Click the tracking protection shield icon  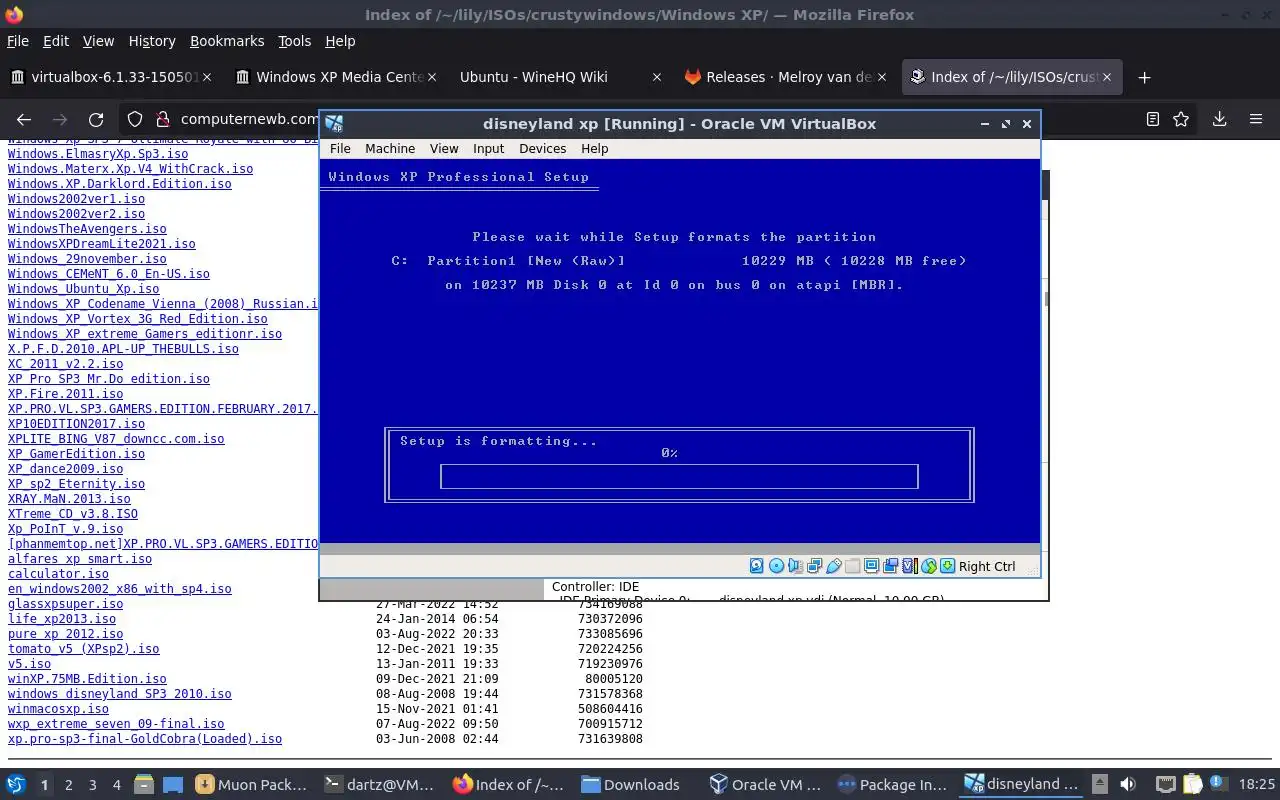click(x=135, y=119)
